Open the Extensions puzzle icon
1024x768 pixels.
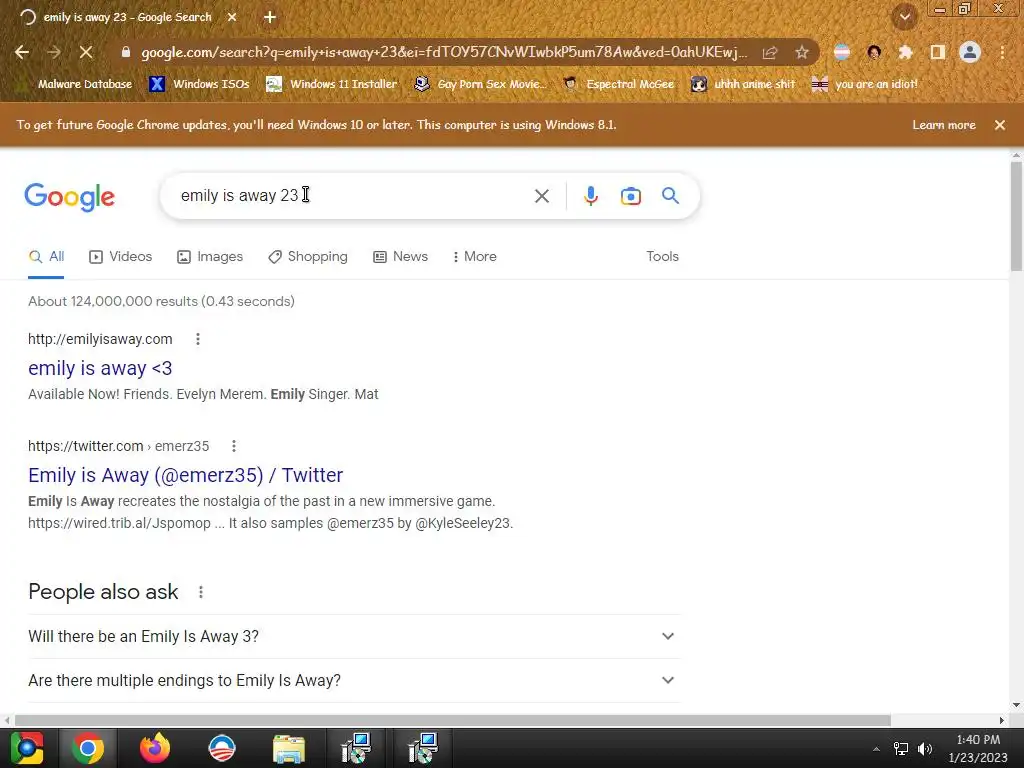coord(905,52)
